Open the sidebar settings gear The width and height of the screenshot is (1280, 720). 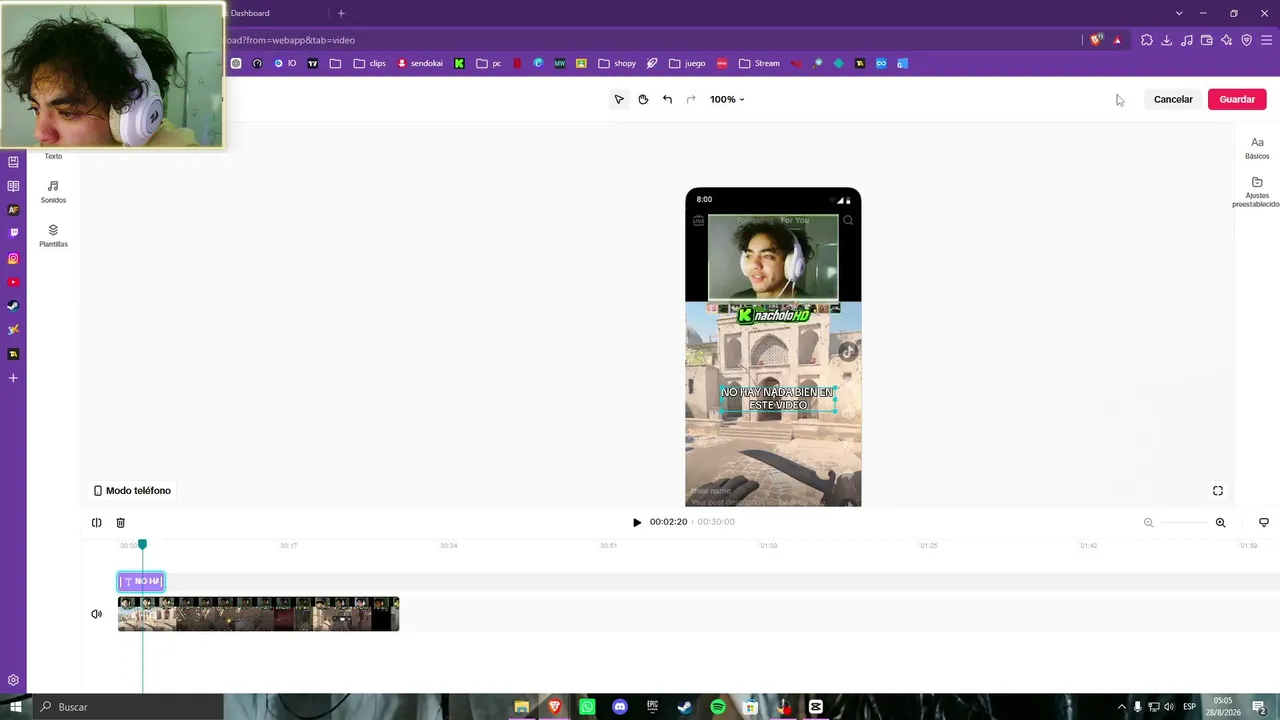pyautogui.click(x=13, y=680)
